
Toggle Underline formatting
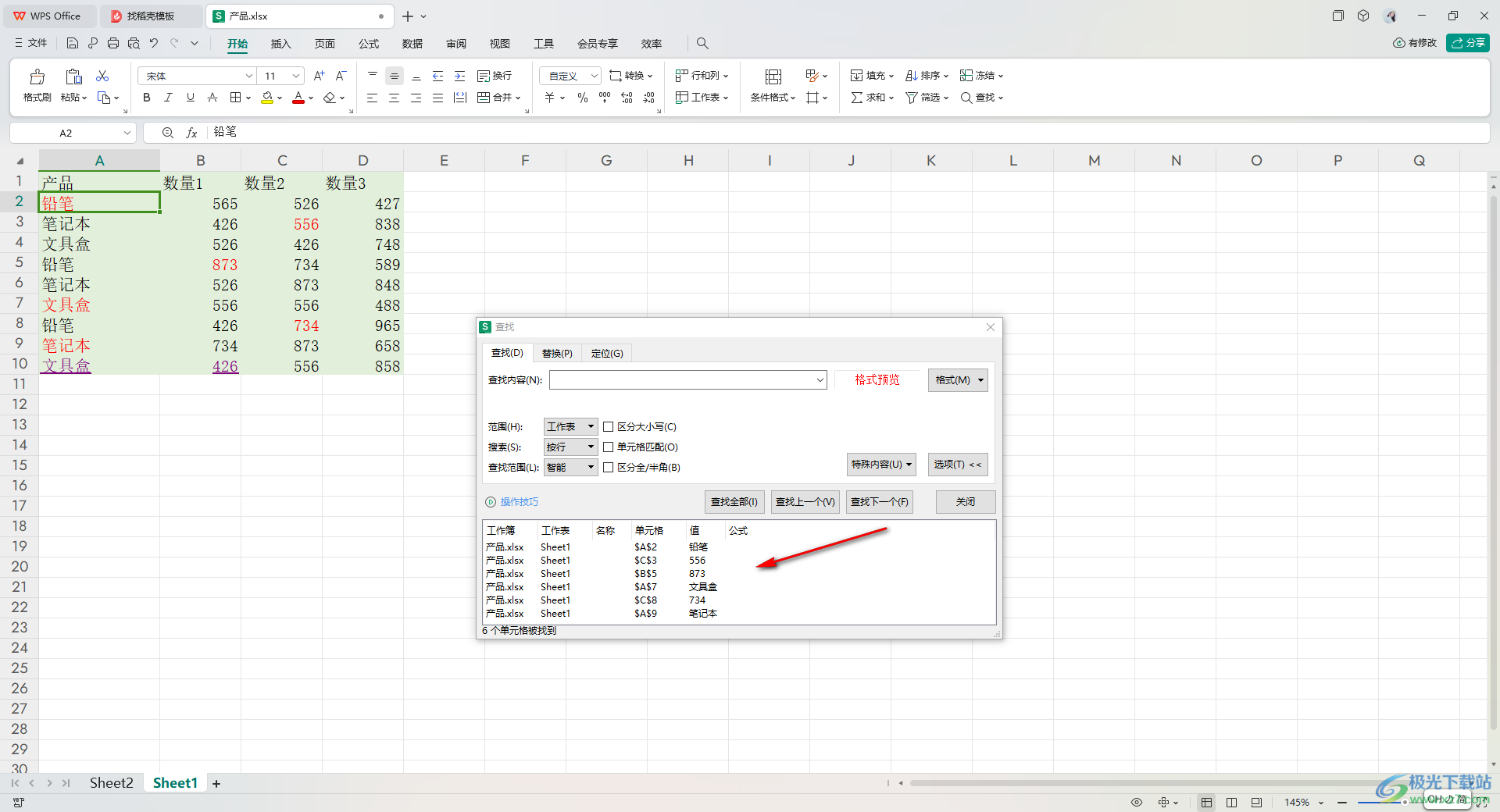coord(190,98)
